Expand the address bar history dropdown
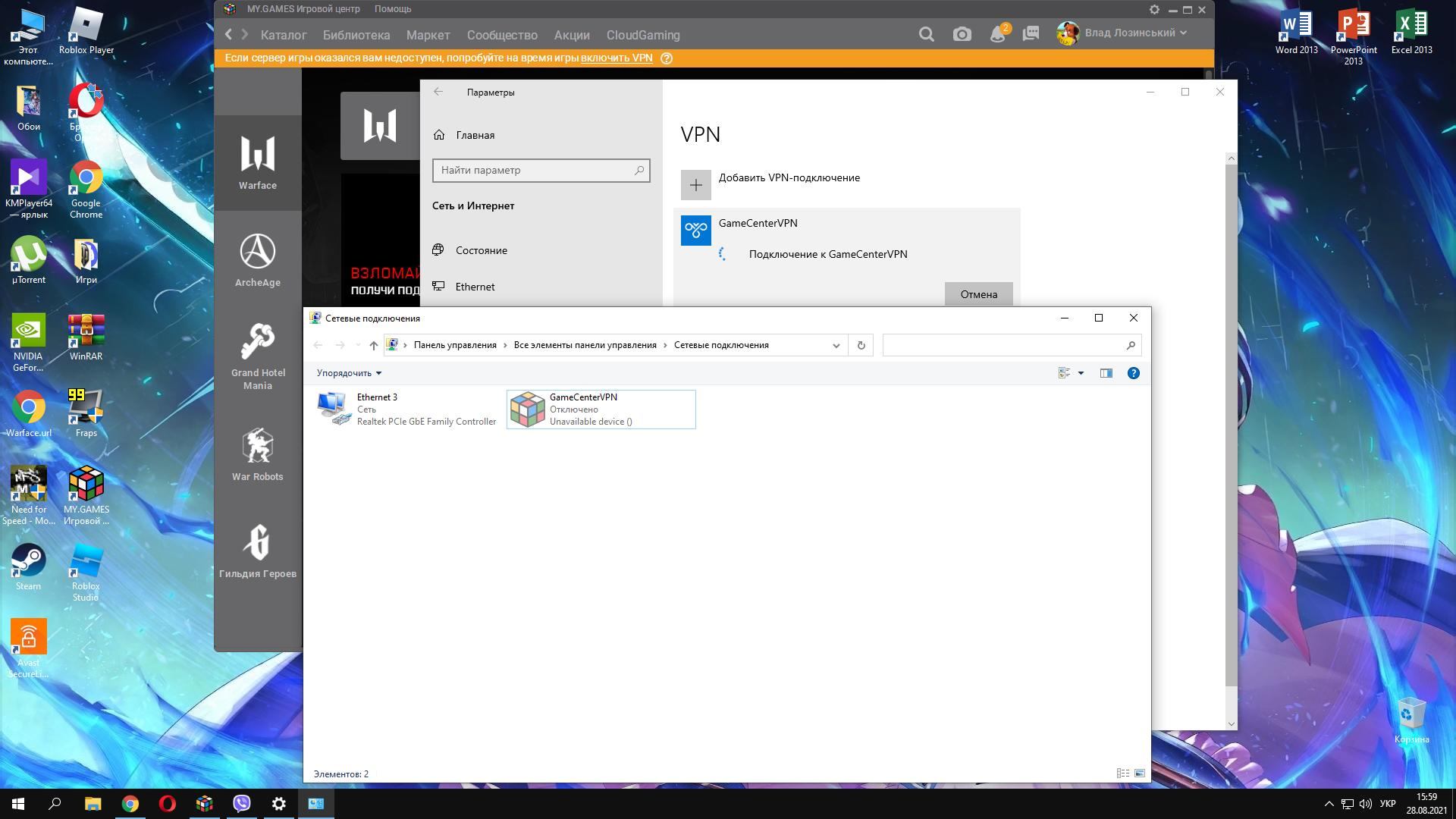Image resolution: width=1456 pixels, height=819 pixels. pos(836,345)
